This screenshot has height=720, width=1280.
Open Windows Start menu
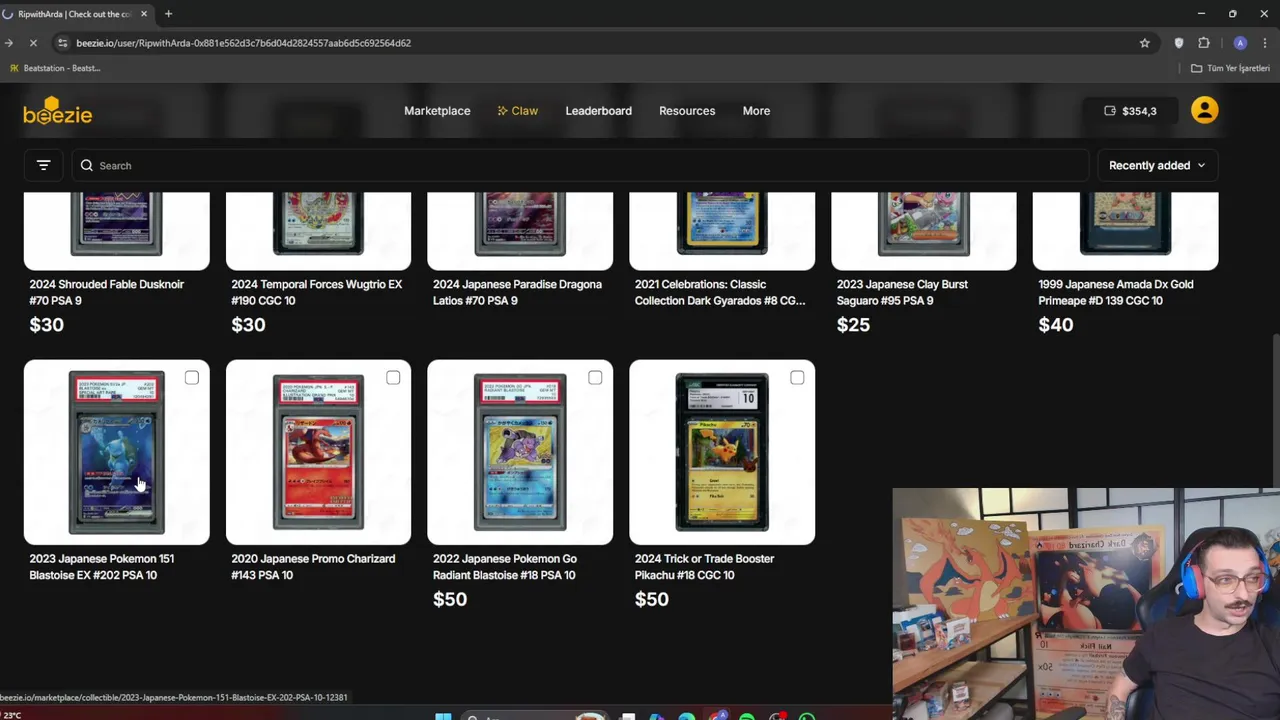pos(443,716)
